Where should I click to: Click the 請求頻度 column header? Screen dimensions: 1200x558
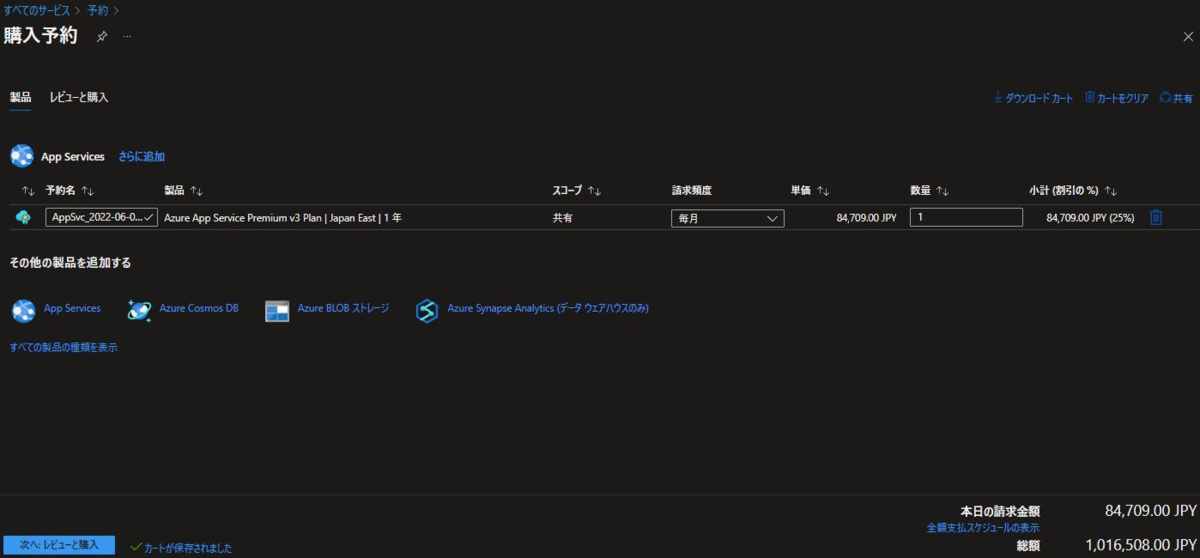[692, 190]
